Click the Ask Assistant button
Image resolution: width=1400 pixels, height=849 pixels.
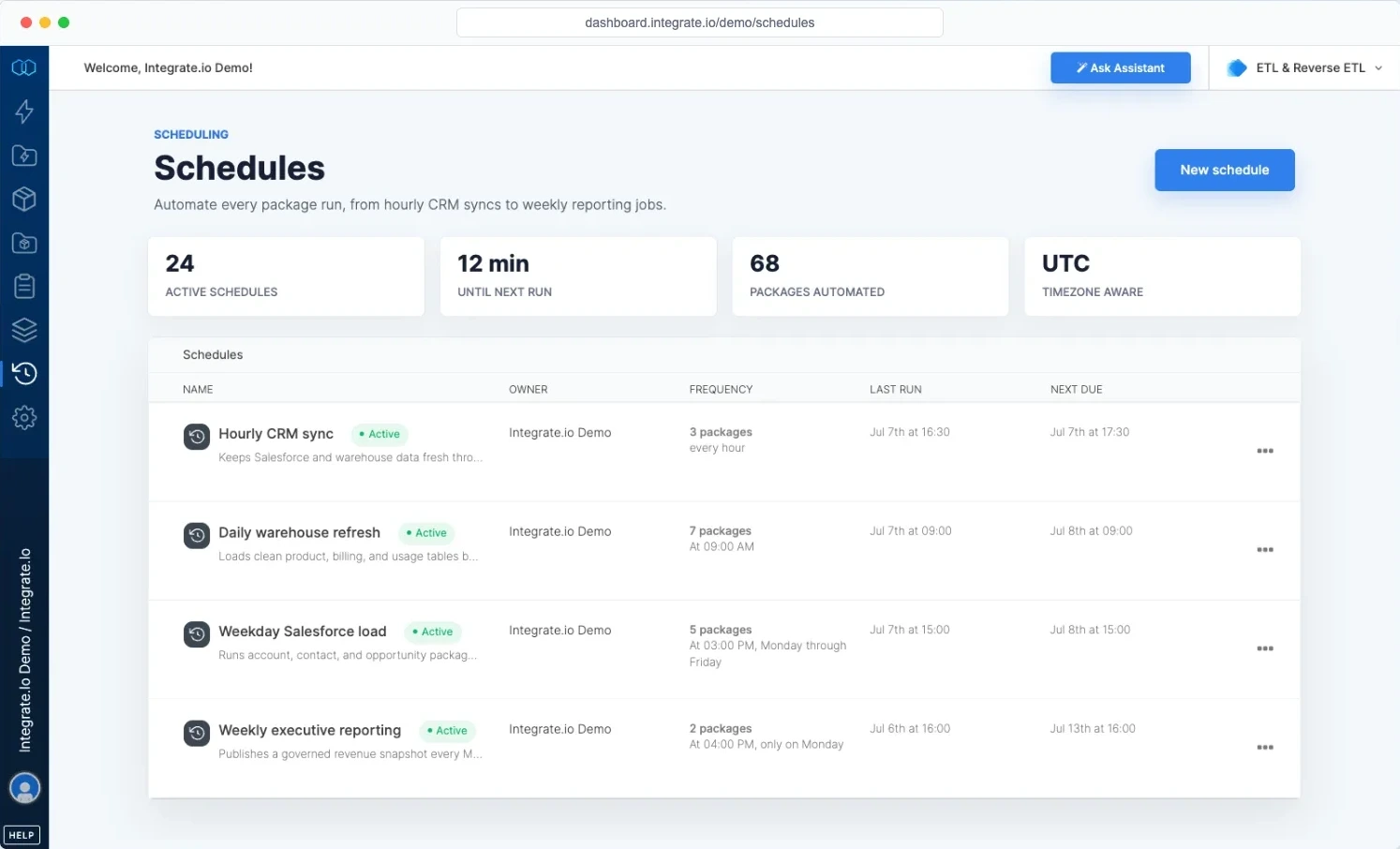(1121, 67)
